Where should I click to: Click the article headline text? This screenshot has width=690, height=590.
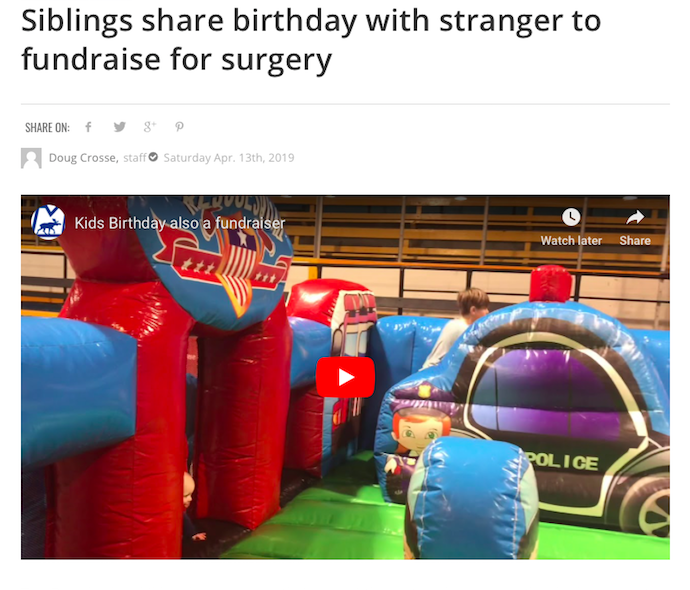click(x=311, y=40)
